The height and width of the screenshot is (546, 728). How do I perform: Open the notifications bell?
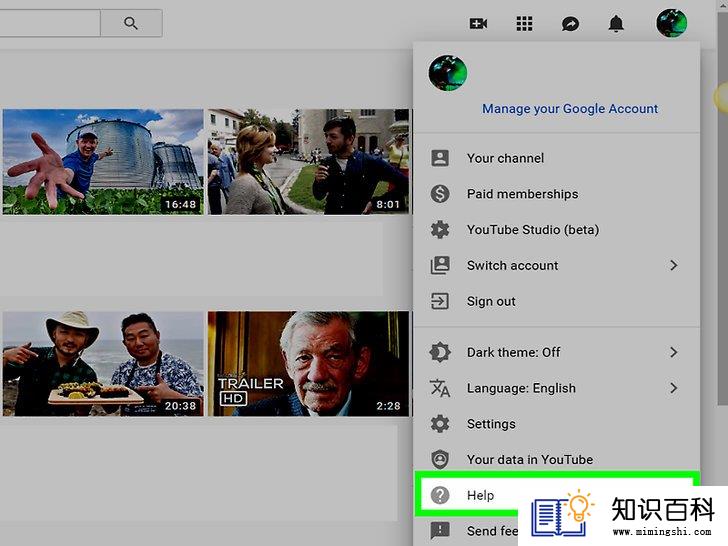[x=616, y=23]
